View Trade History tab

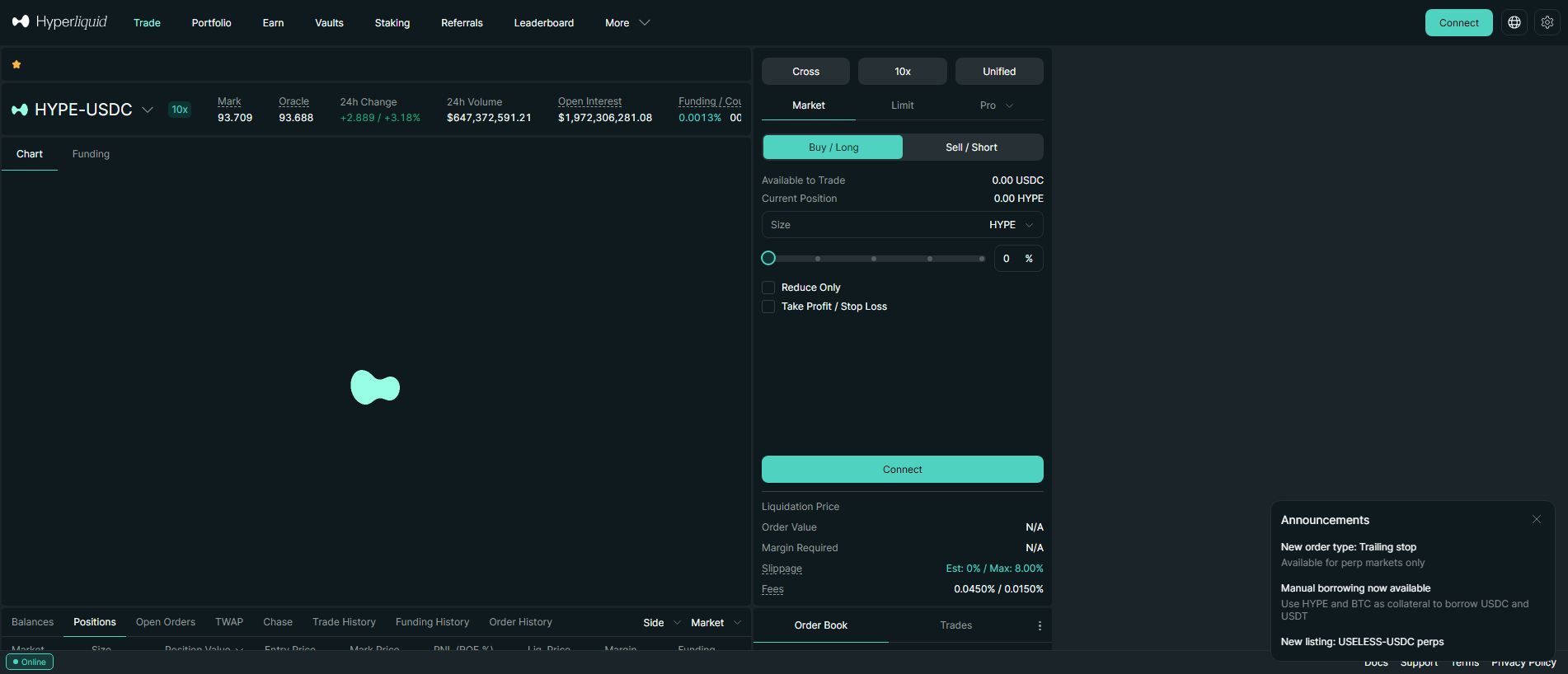pyautogui.click(x=344, y=622)
